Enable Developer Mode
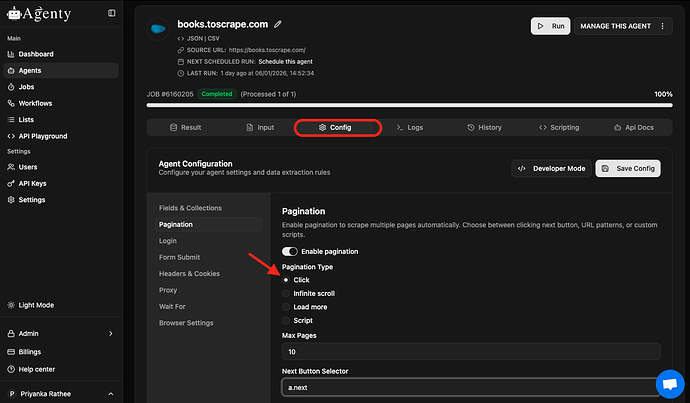This screenshot has height=403, width=690. 551,169
